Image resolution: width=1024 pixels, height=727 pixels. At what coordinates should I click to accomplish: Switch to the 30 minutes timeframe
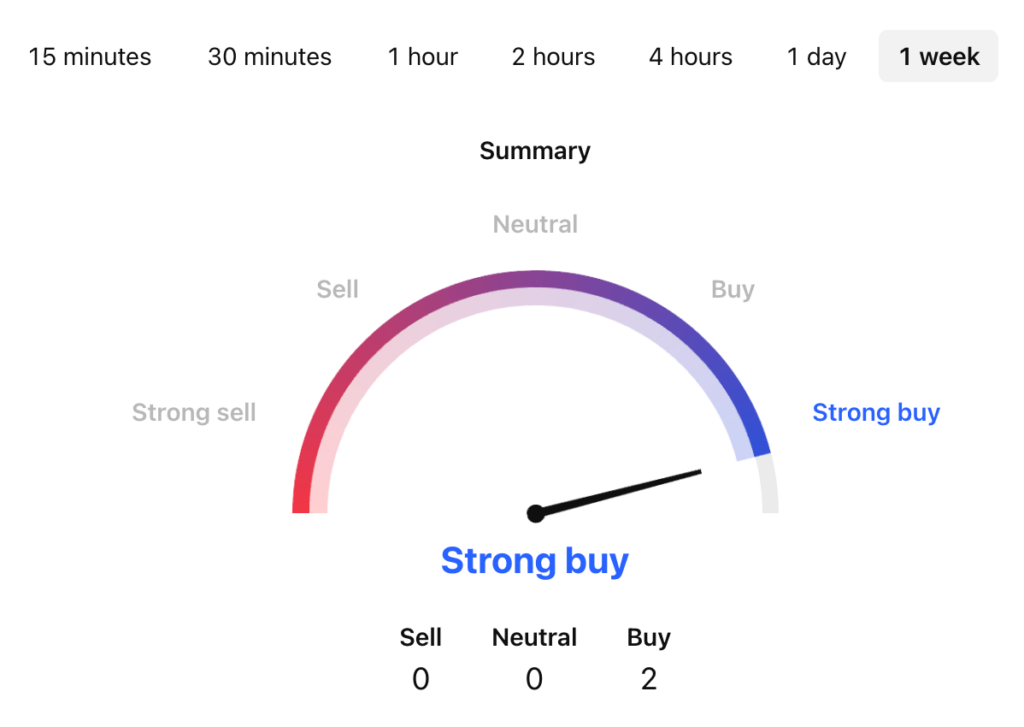(x=269, y=57)
